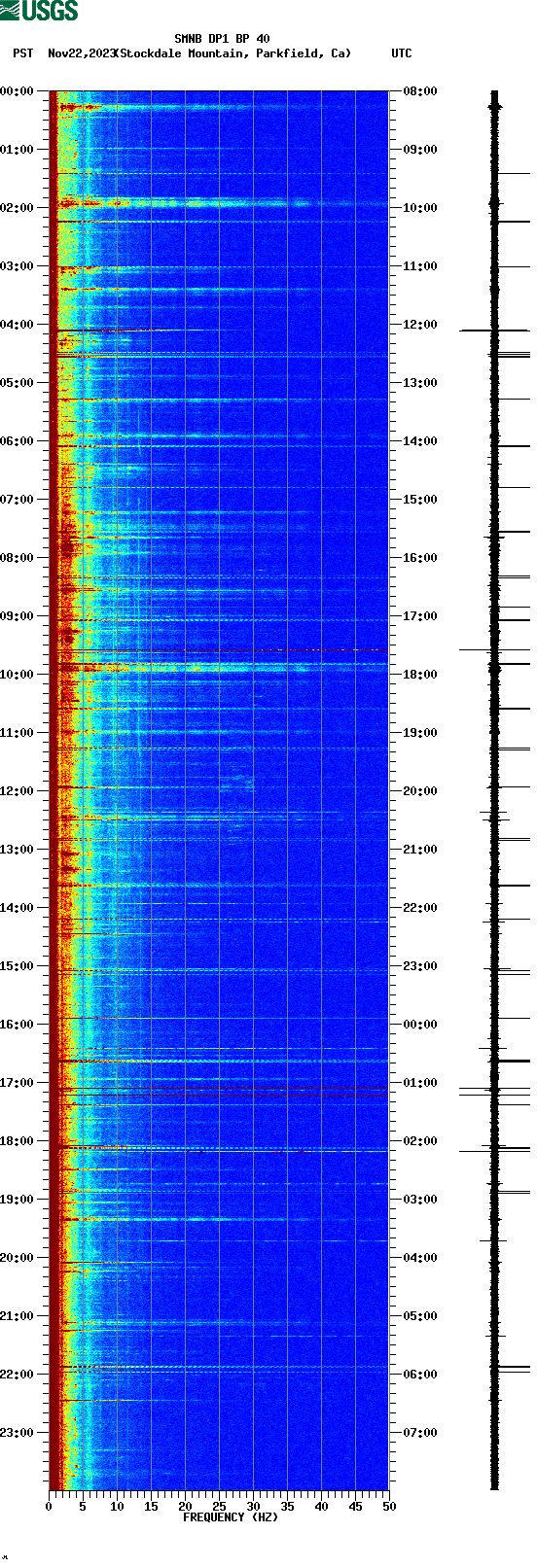Click the 12:00 PST time label
The width and height of the screenshot is (537, 1568).
click(x=17, y=791)
